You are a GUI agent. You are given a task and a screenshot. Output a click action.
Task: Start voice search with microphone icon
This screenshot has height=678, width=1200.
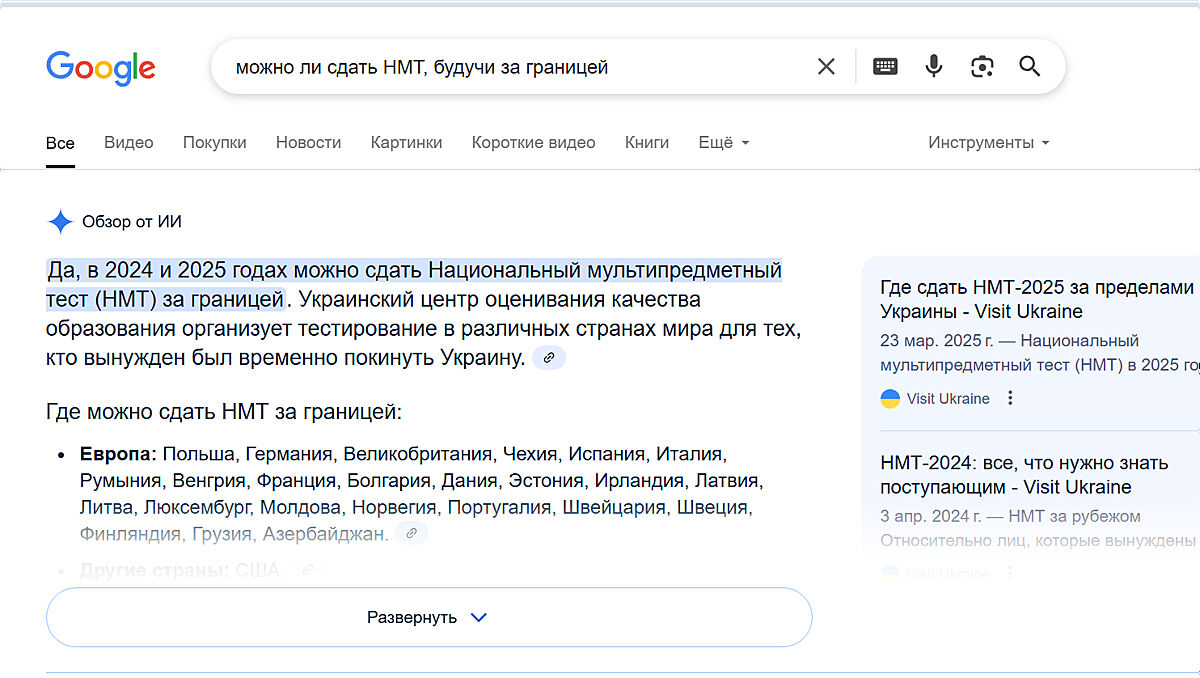934,67
